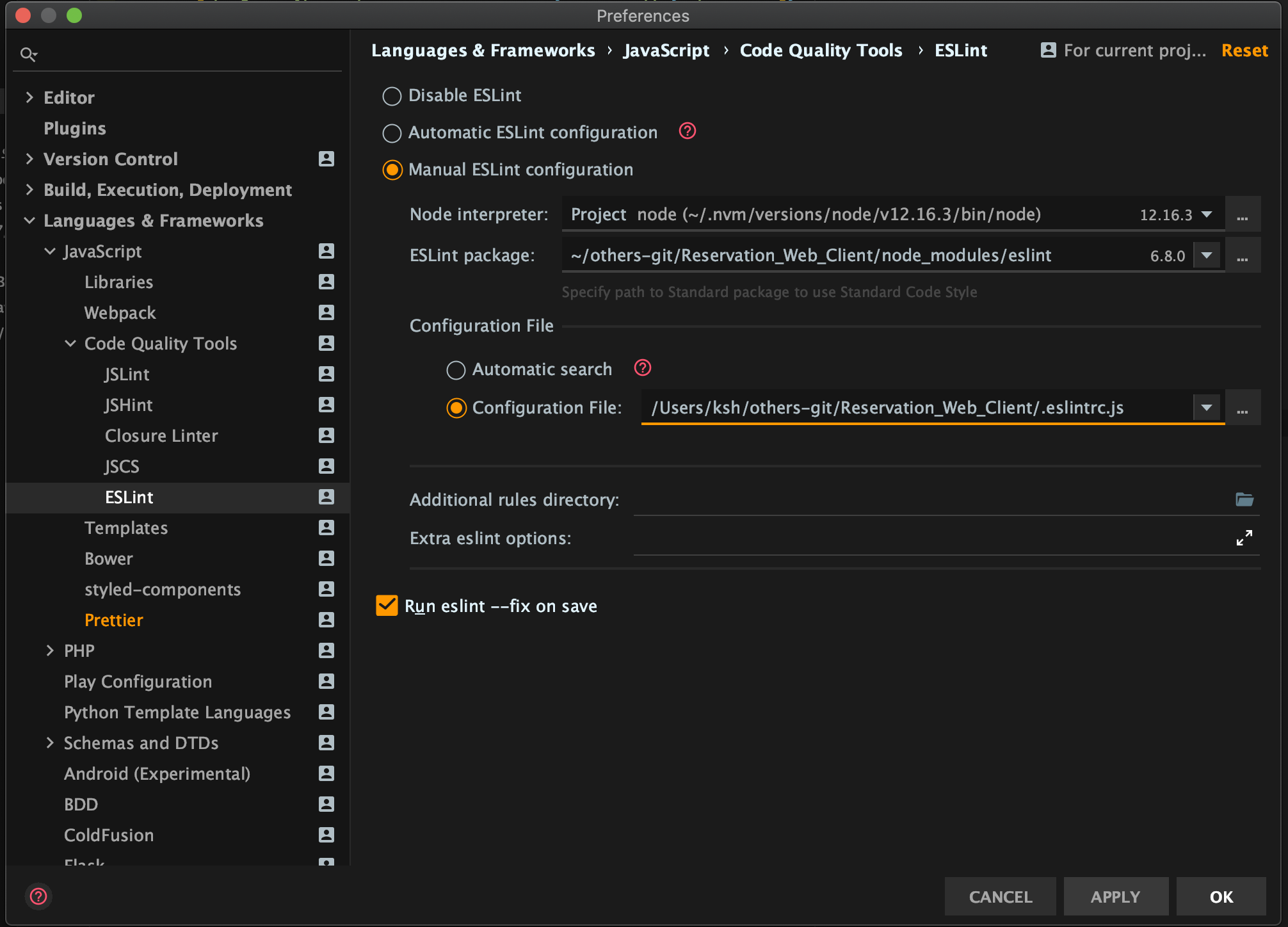The image size is (1288, 927).
Task: Select Automatic search radio option
Action: (x=456, y=370)
